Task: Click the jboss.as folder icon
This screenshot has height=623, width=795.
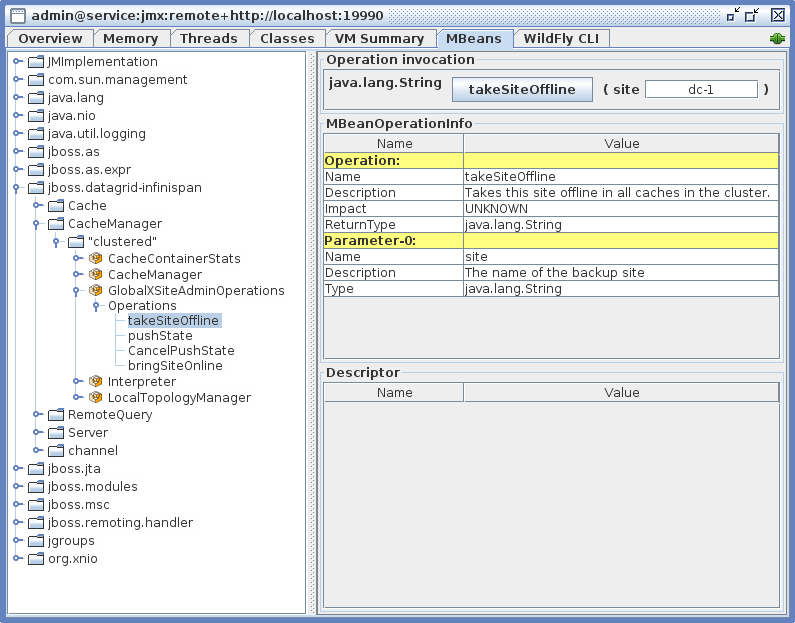Action: tap(35, 152)
